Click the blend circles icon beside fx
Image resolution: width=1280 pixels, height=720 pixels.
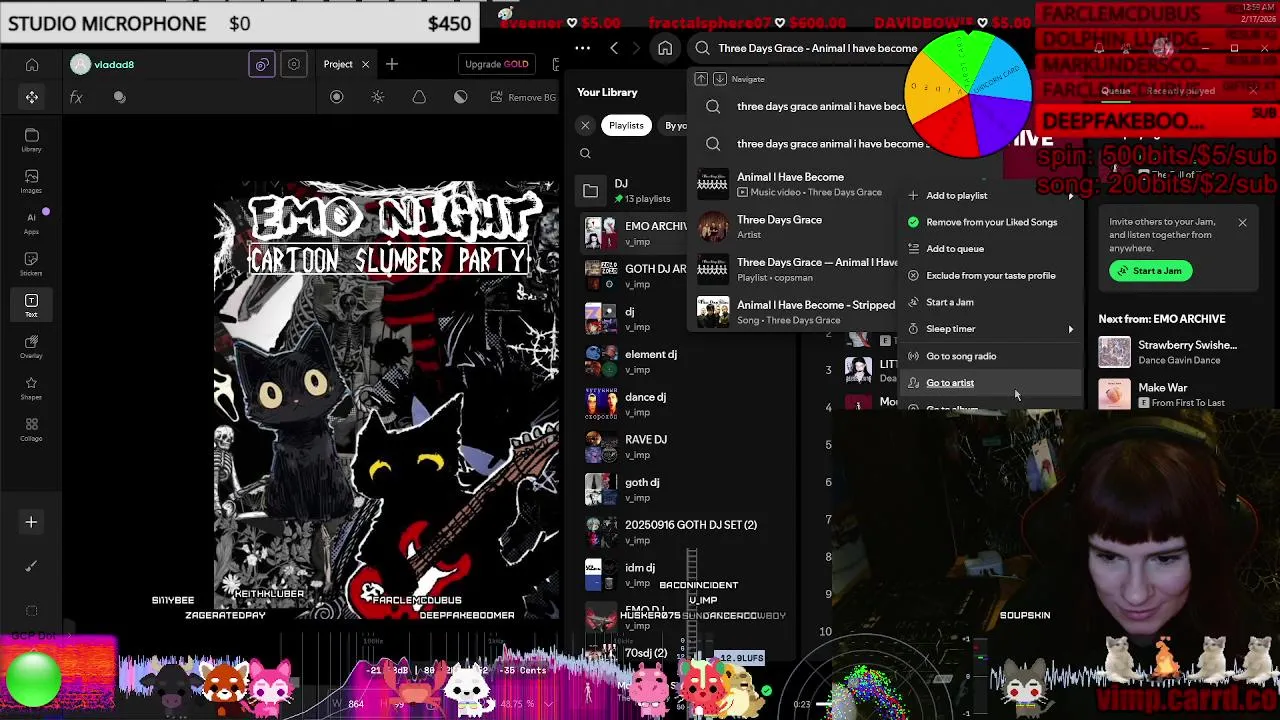tap(120, 97)
